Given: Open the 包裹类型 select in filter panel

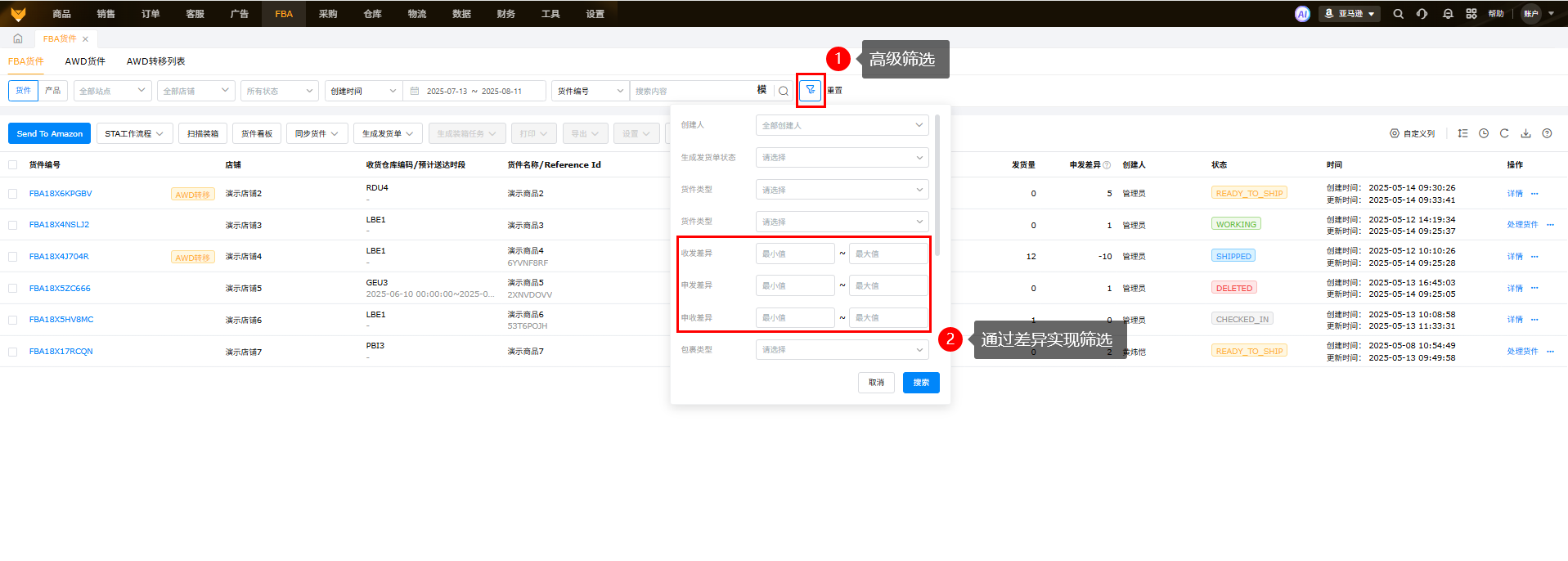Looking at the screenshot, I should pos(842,349).
